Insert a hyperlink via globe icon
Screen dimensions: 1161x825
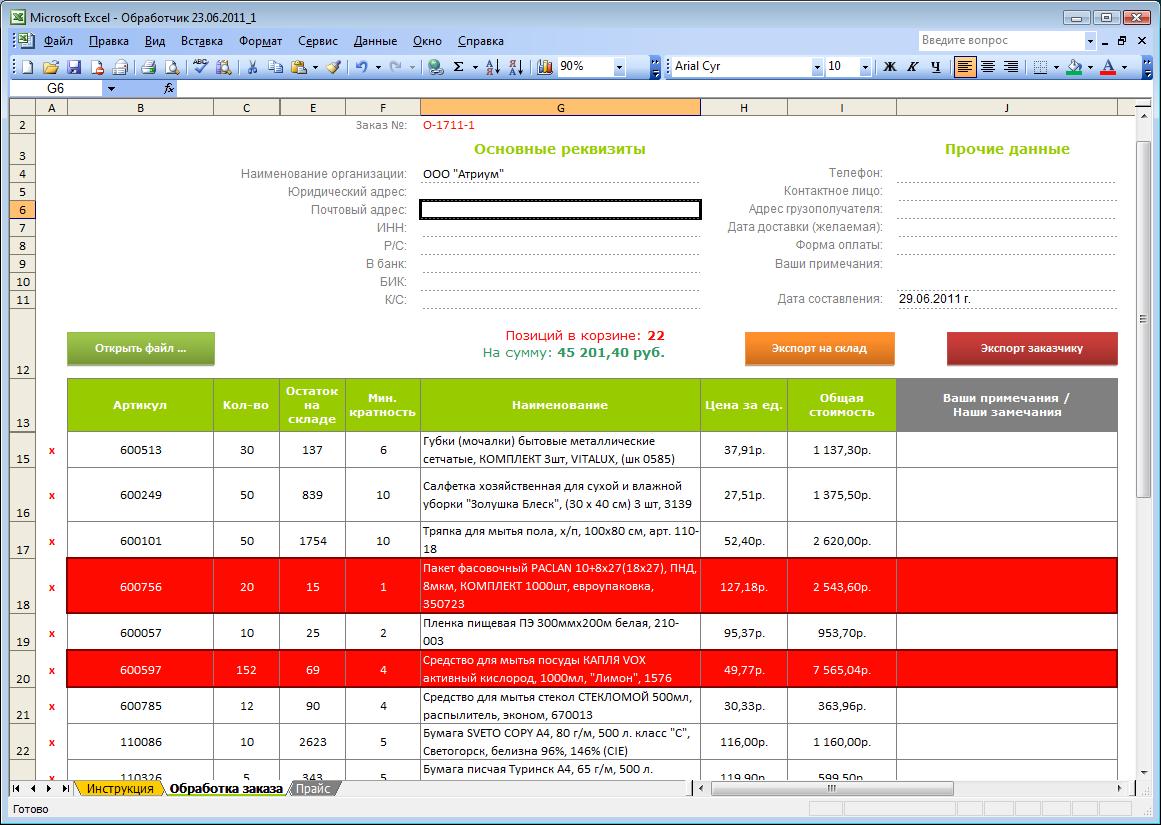pos(436,67)
